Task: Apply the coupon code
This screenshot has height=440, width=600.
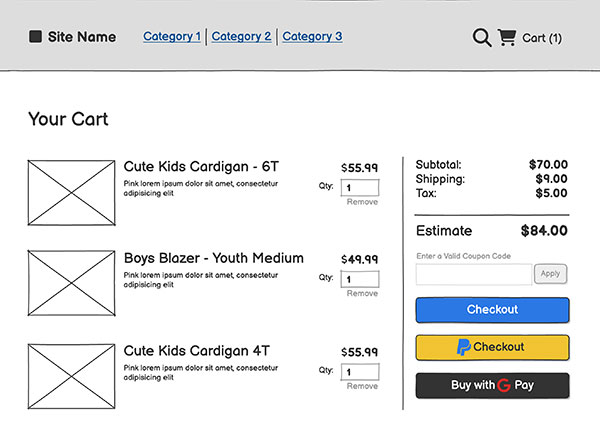Action: pos(550,273)
